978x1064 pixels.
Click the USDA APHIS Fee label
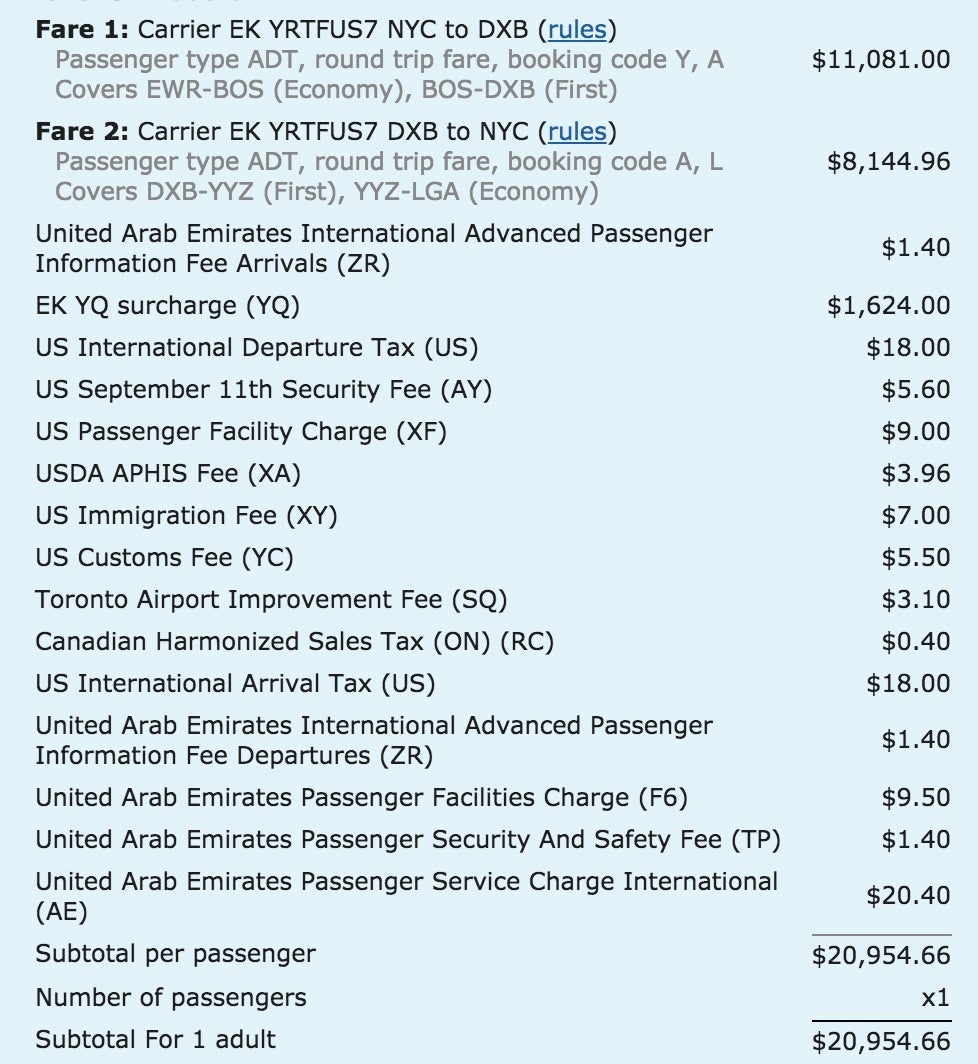coord(168,474)
